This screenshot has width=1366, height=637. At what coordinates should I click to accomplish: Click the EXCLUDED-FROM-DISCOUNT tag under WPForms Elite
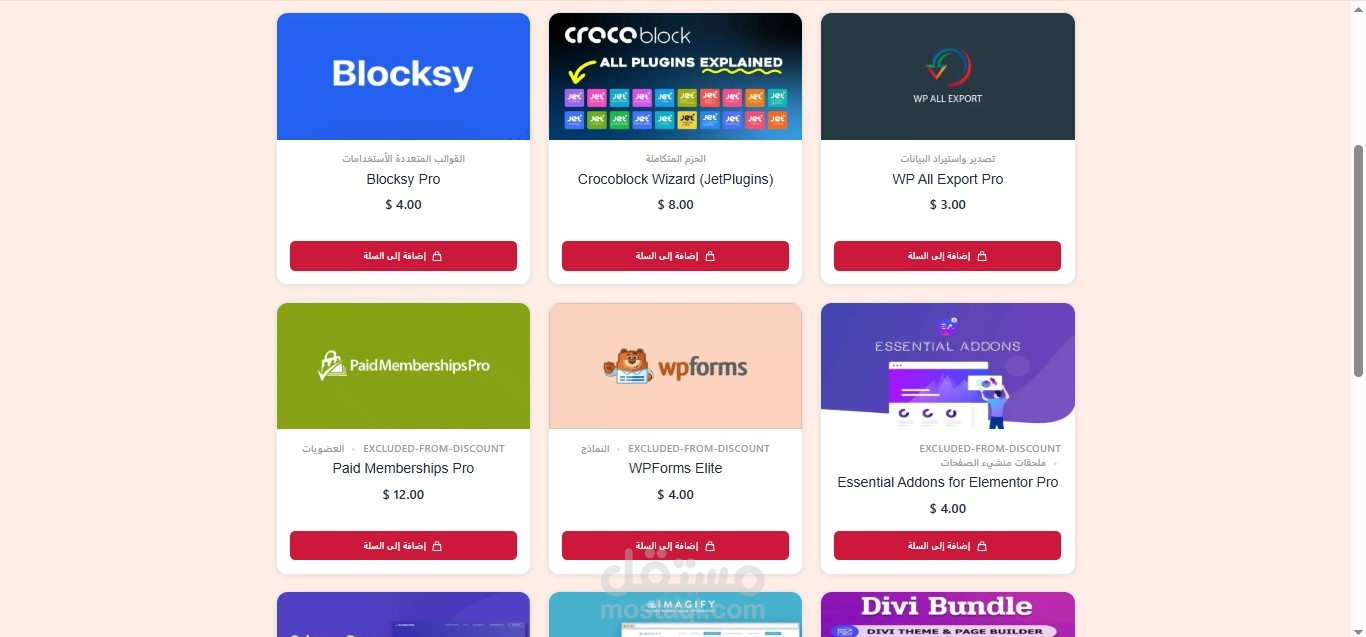pyautogui.click(x=699, y=449)
